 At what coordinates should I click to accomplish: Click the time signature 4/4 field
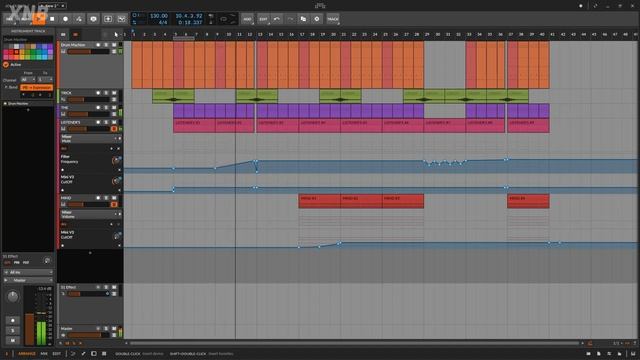[x=162, y=22]
